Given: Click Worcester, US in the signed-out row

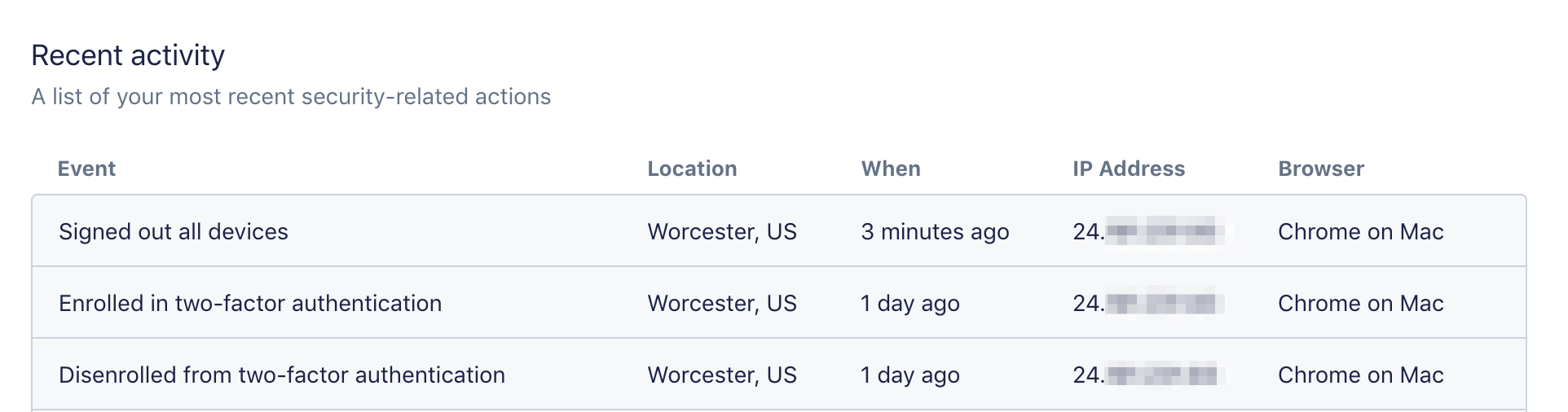Looking at the screenshot, I should click(x=722, y=232).
